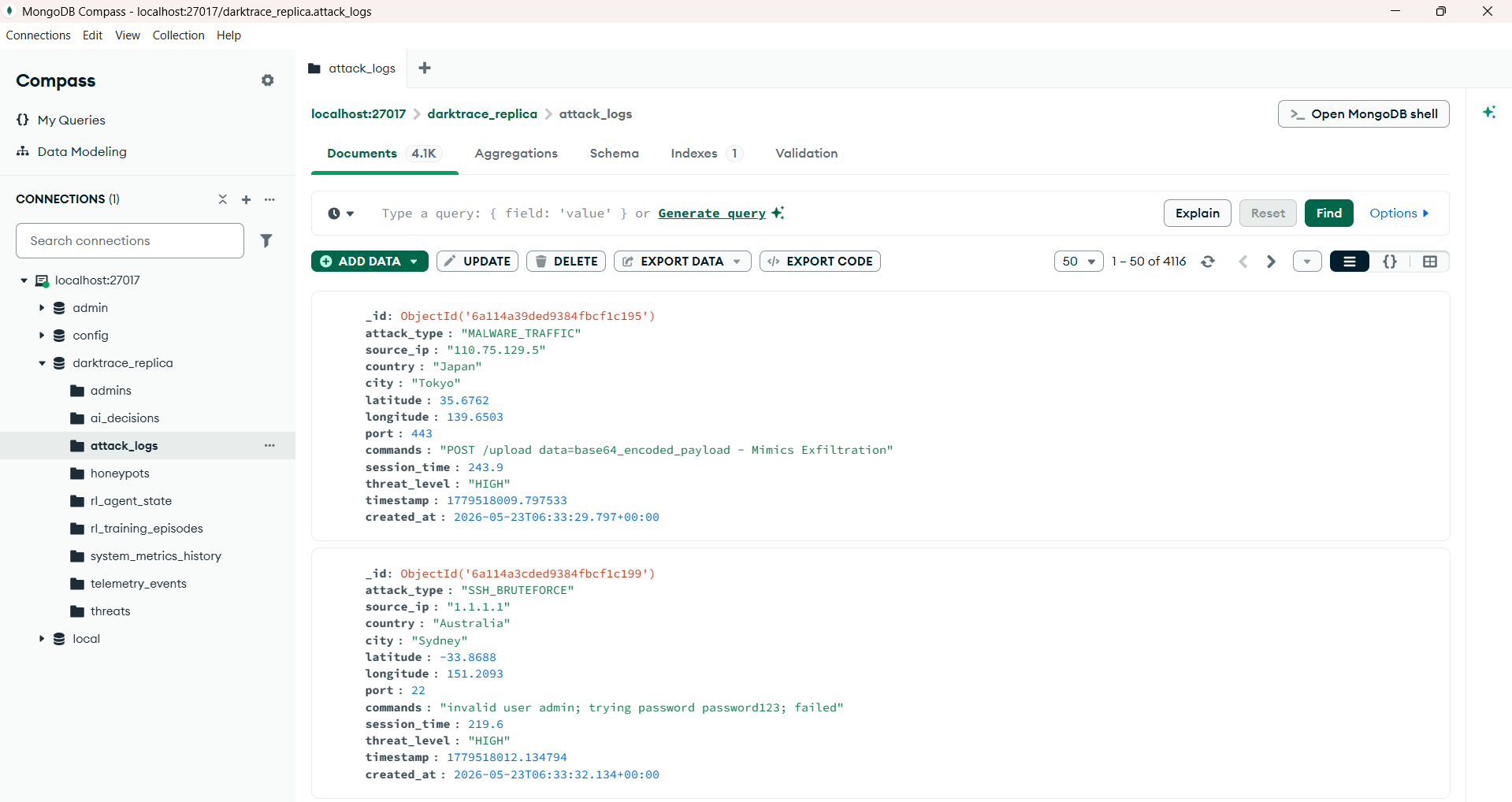Open the Connections menu

point(38,35)
